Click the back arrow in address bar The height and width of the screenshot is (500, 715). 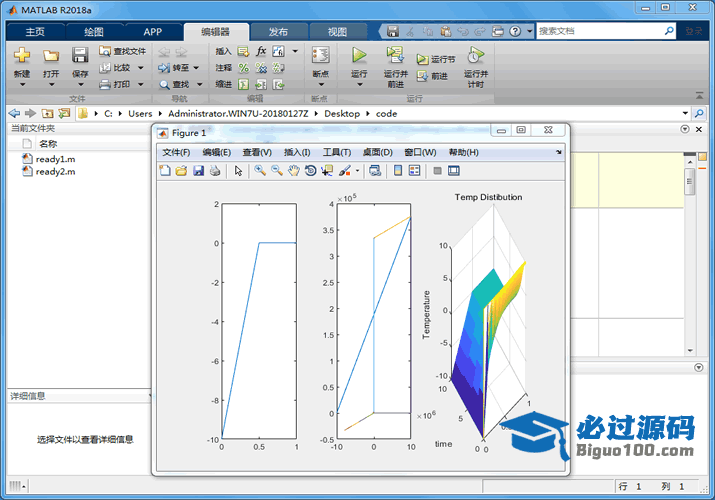point(14,113)
